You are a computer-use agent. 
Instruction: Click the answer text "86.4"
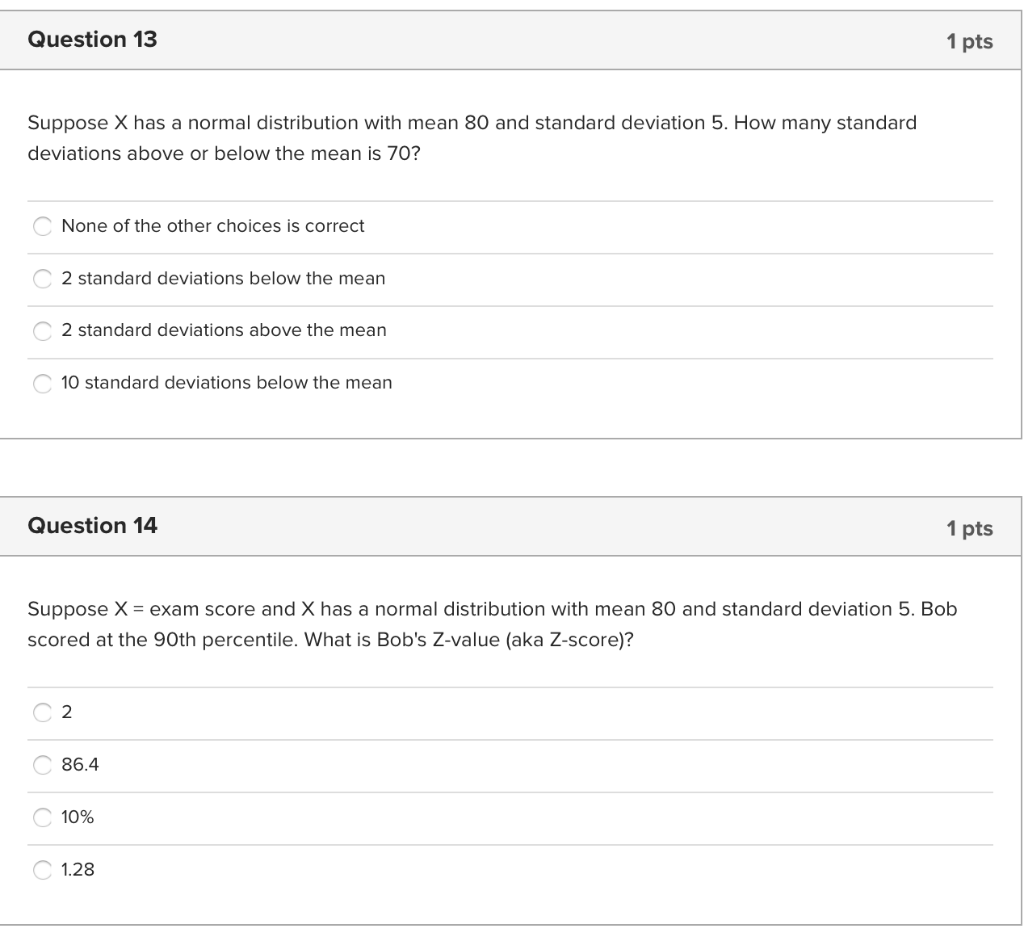click(x=81, y=765)
